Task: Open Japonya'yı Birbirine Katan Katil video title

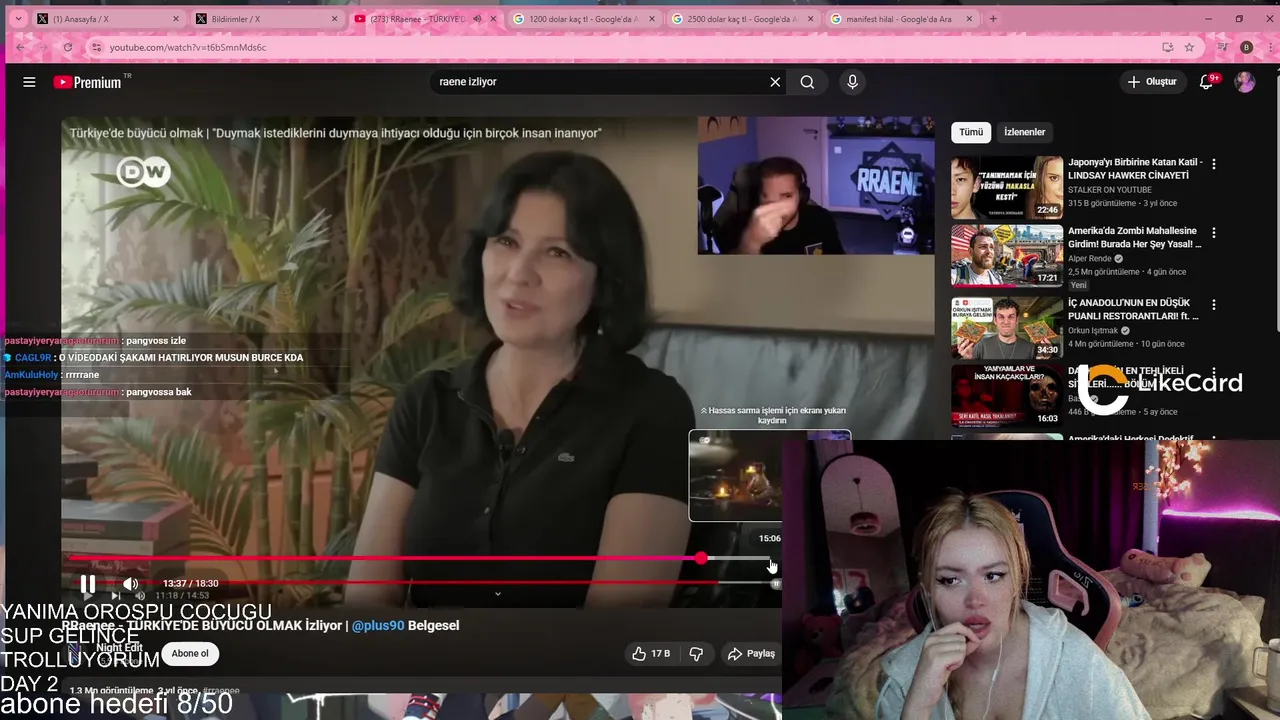Action: 1134,169
